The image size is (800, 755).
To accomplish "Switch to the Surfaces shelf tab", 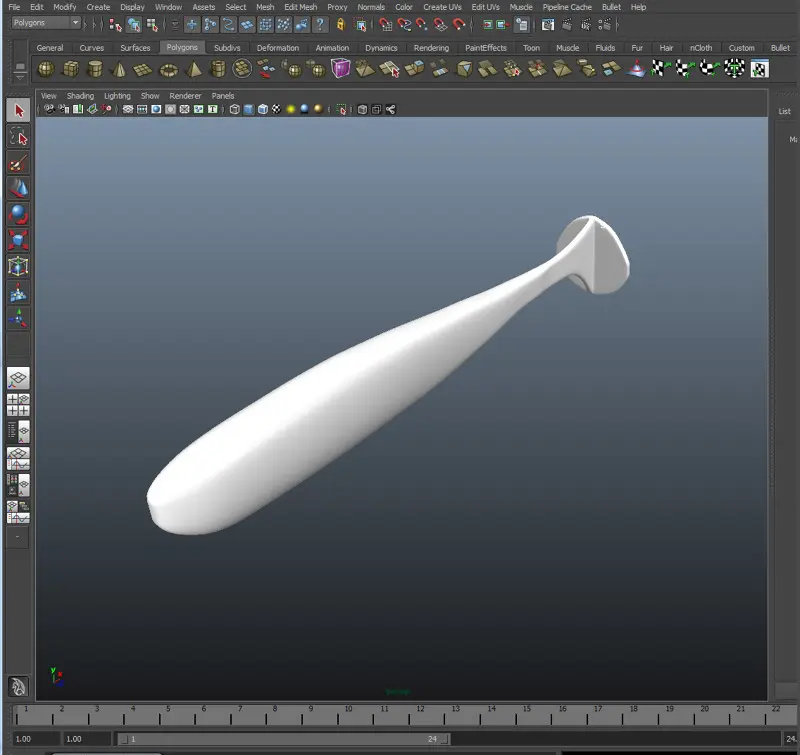I will pos(135,48).
